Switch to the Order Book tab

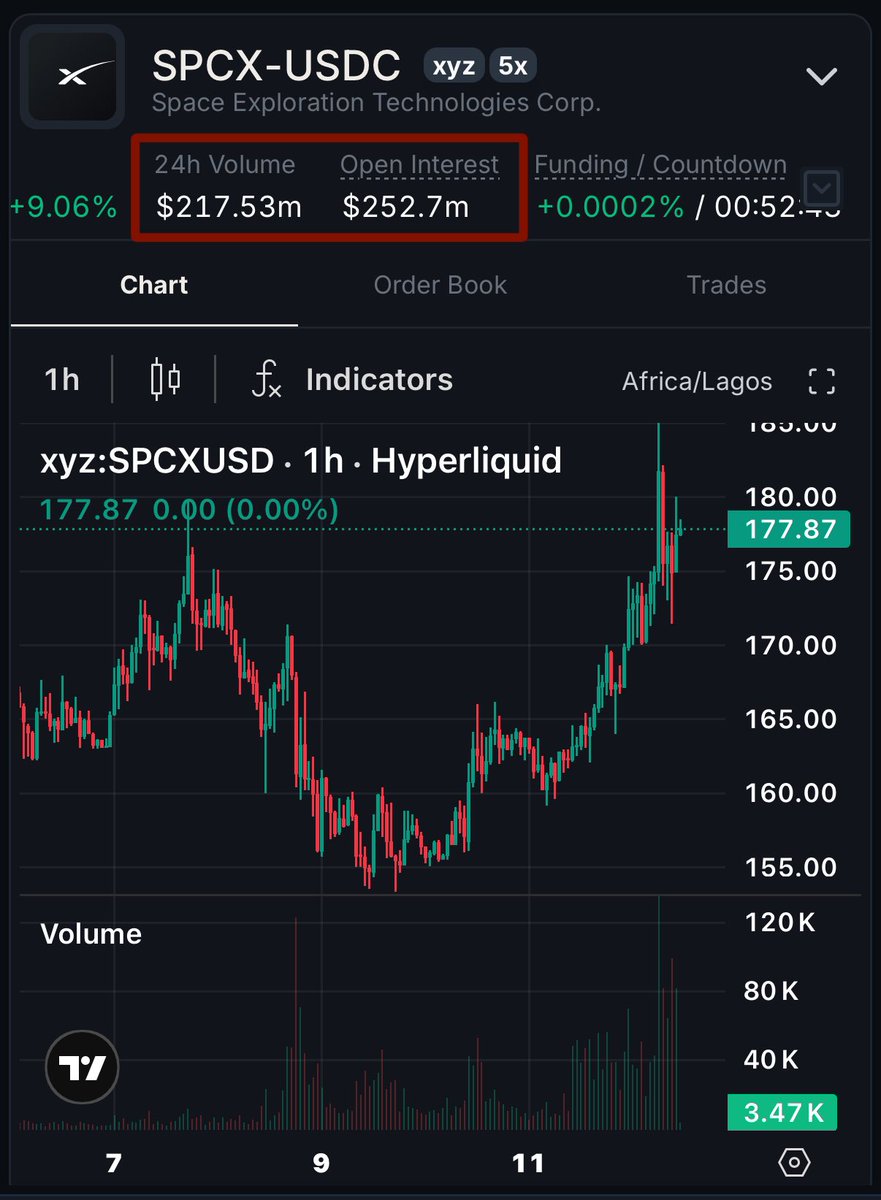440,285
